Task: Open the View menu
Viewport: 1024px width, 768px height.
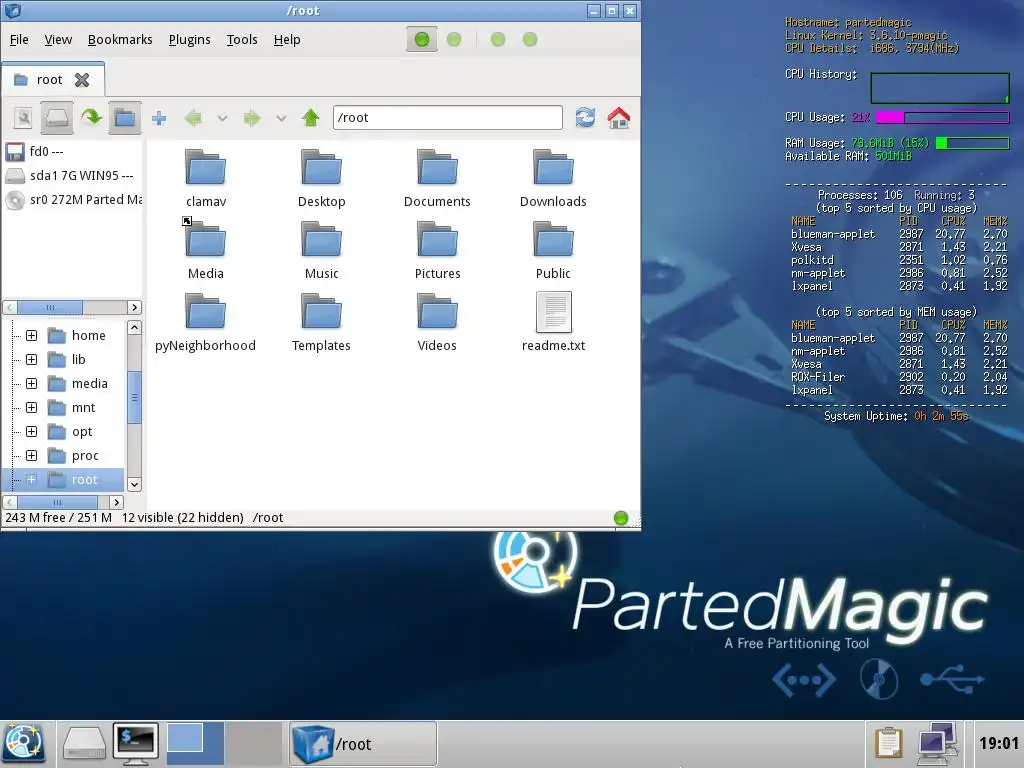Action: (58, 40)
